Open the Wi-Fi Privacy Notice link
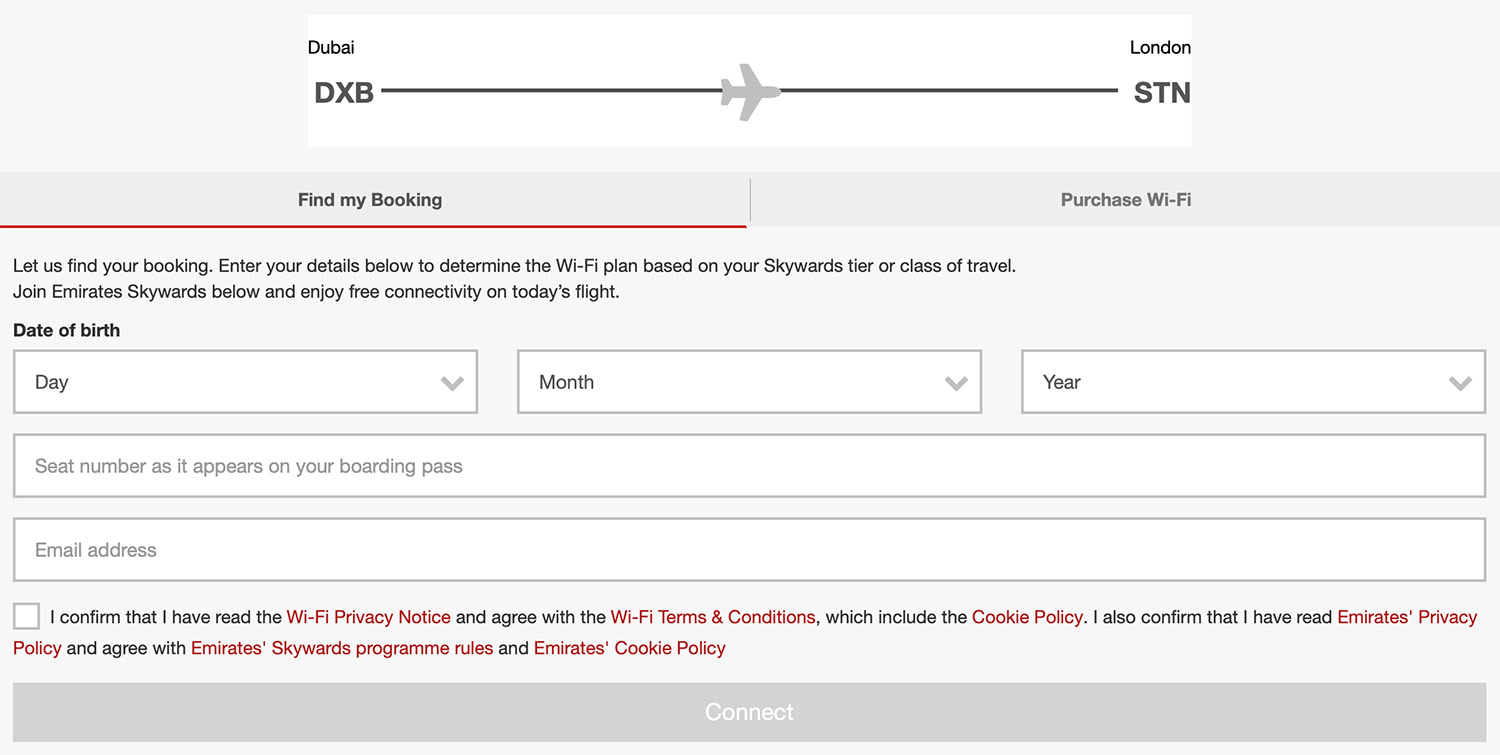Viewport: 1500px width, 755px height. (x=368, y=617)
